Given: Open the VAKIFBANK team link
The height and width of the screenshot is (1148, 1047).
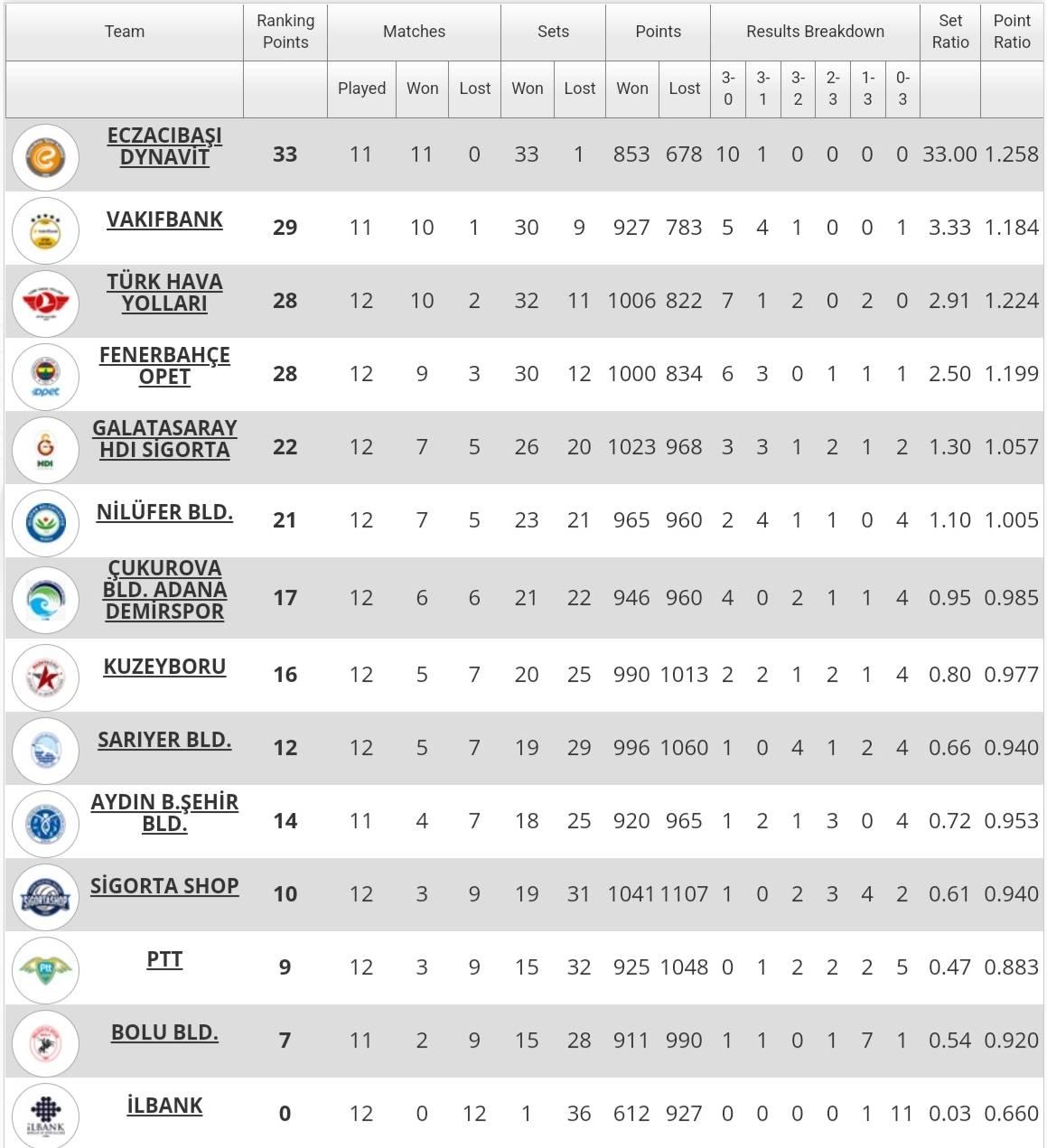Looking at the screenshot, I should (x=164, y=219).
